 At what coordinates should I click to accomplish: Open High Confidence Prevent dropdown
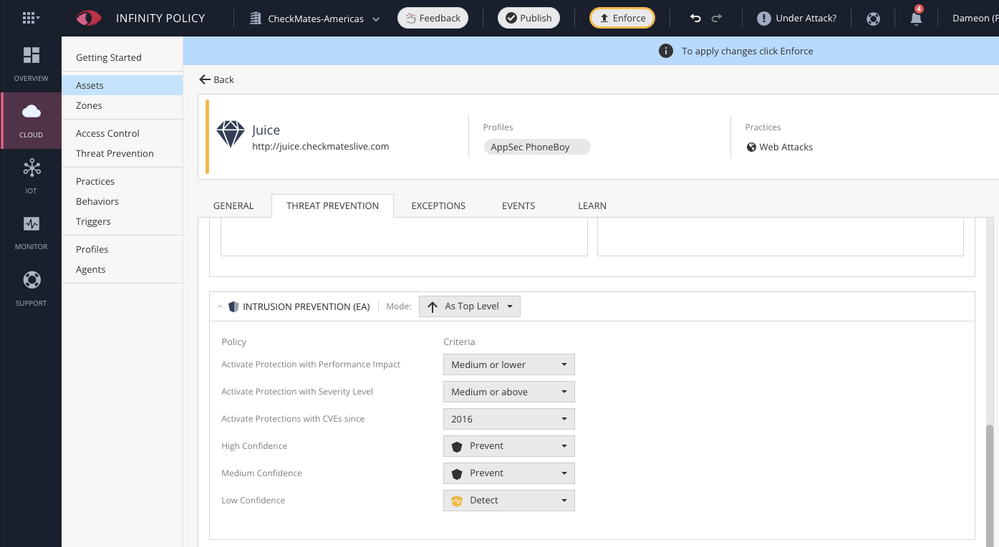click(x=509, y=446)
